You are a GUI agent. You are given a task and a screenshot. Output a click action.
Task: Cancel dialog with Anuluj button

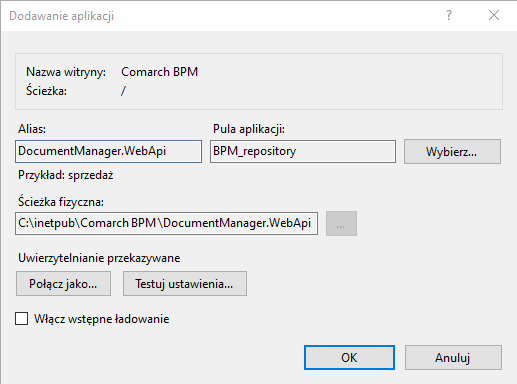[453, 358]
